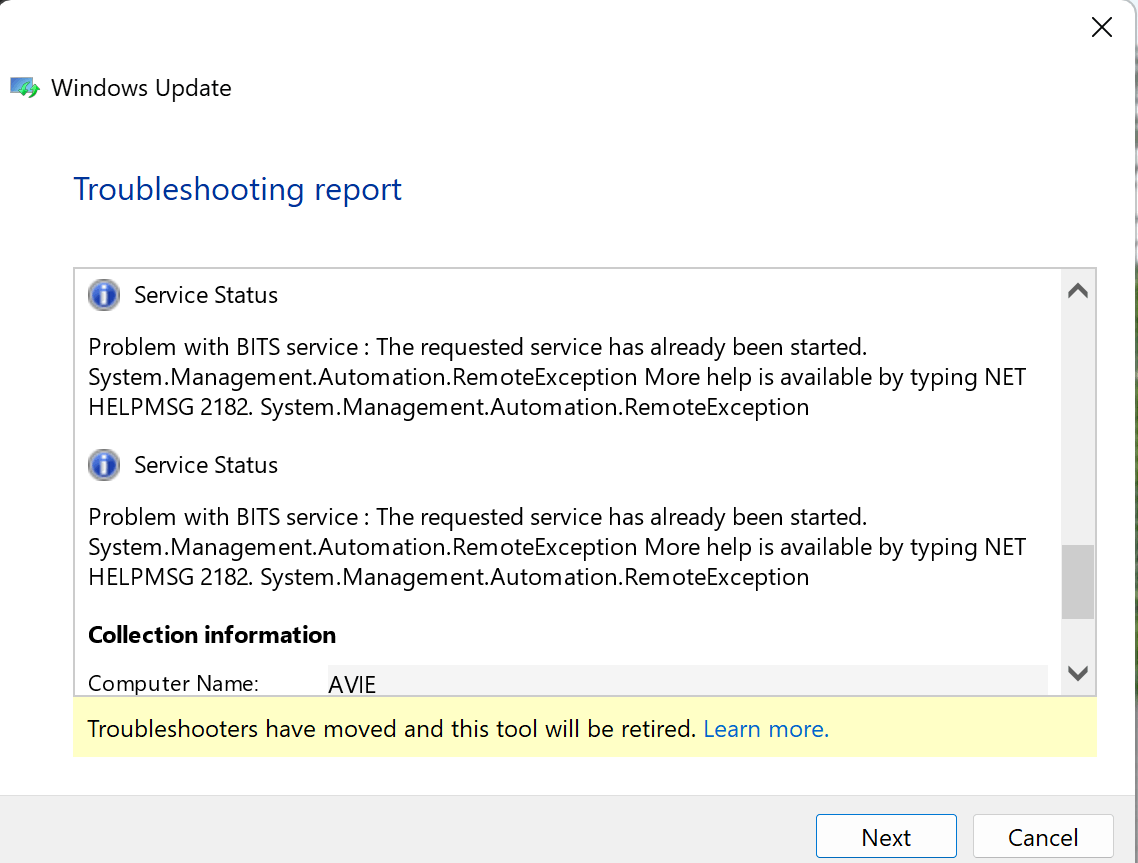This screenshot has height=863, width=1138.
Task: Click the Windows Update title text
Action: pos(142,88)
